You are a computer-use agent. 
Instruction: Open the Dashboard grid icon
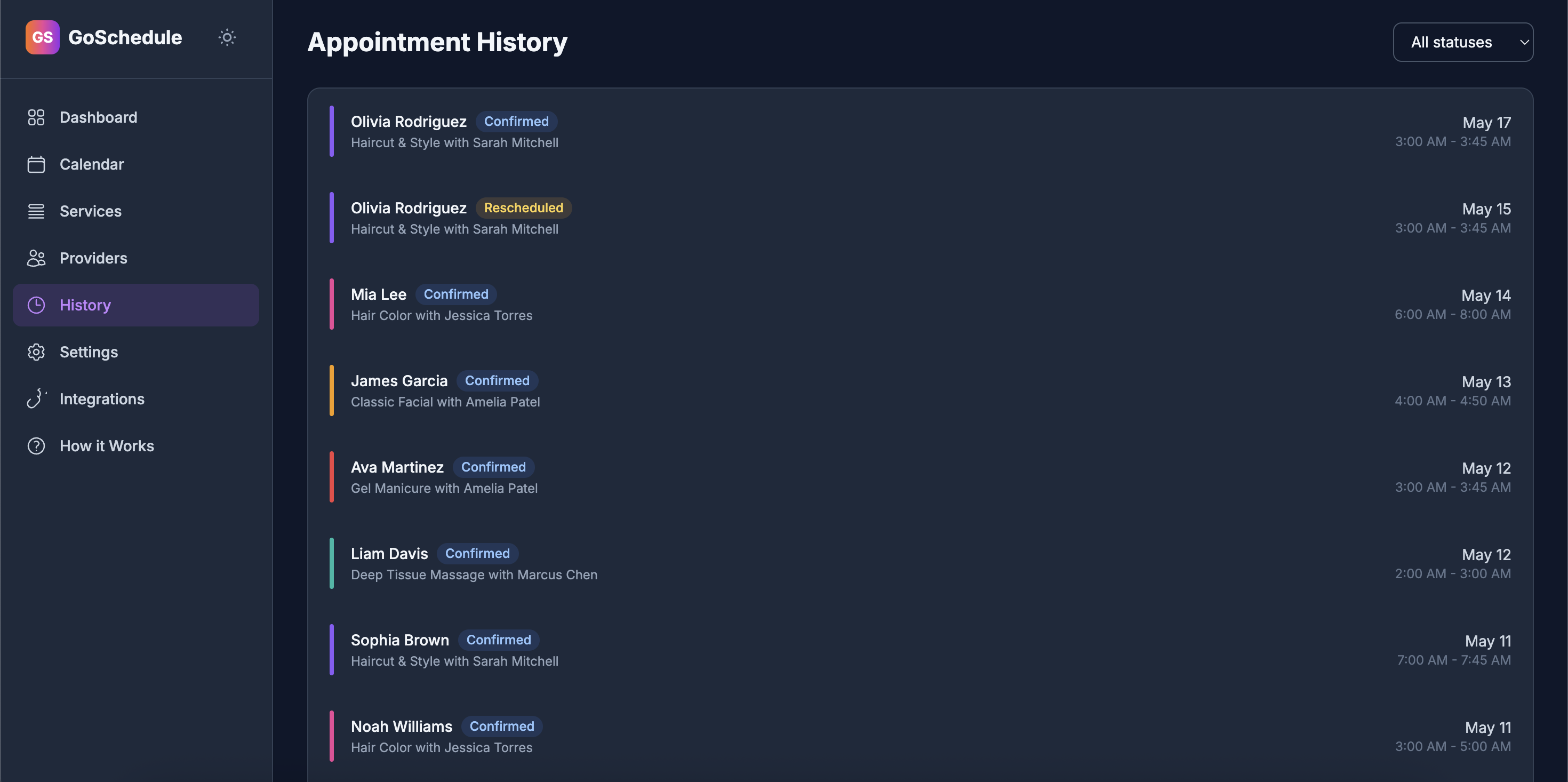click(x=36, y=117)
